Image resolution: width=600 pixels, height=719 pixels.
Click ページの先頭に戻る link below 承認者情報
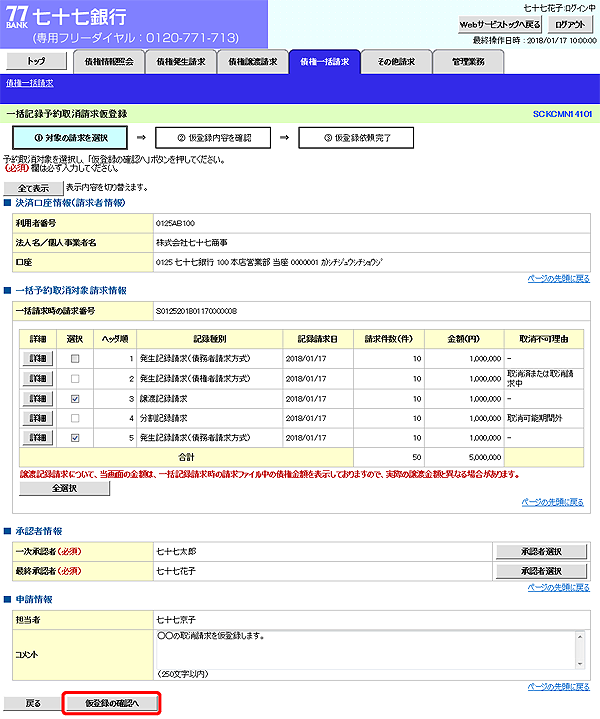click(x=559, y=587)
